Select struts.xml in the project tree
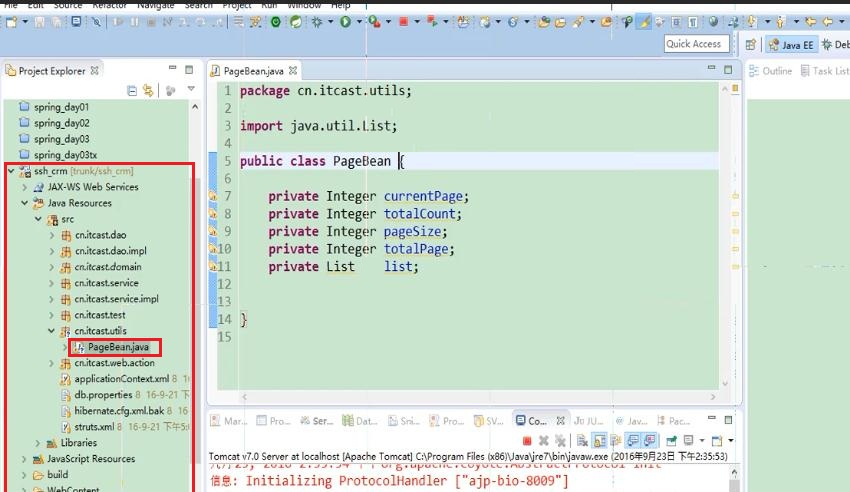The image size is (850, 492). pyautogui.click(x=94, y=426)
